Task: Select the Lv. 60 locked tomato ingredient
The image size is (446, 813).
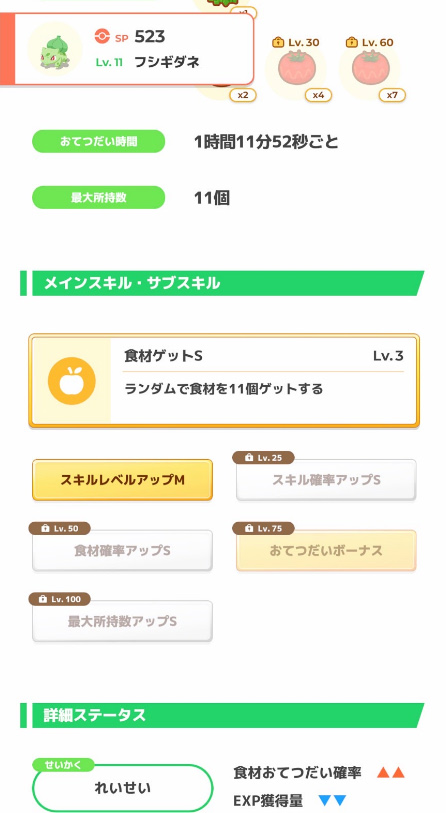Action: tap(370, 68)
